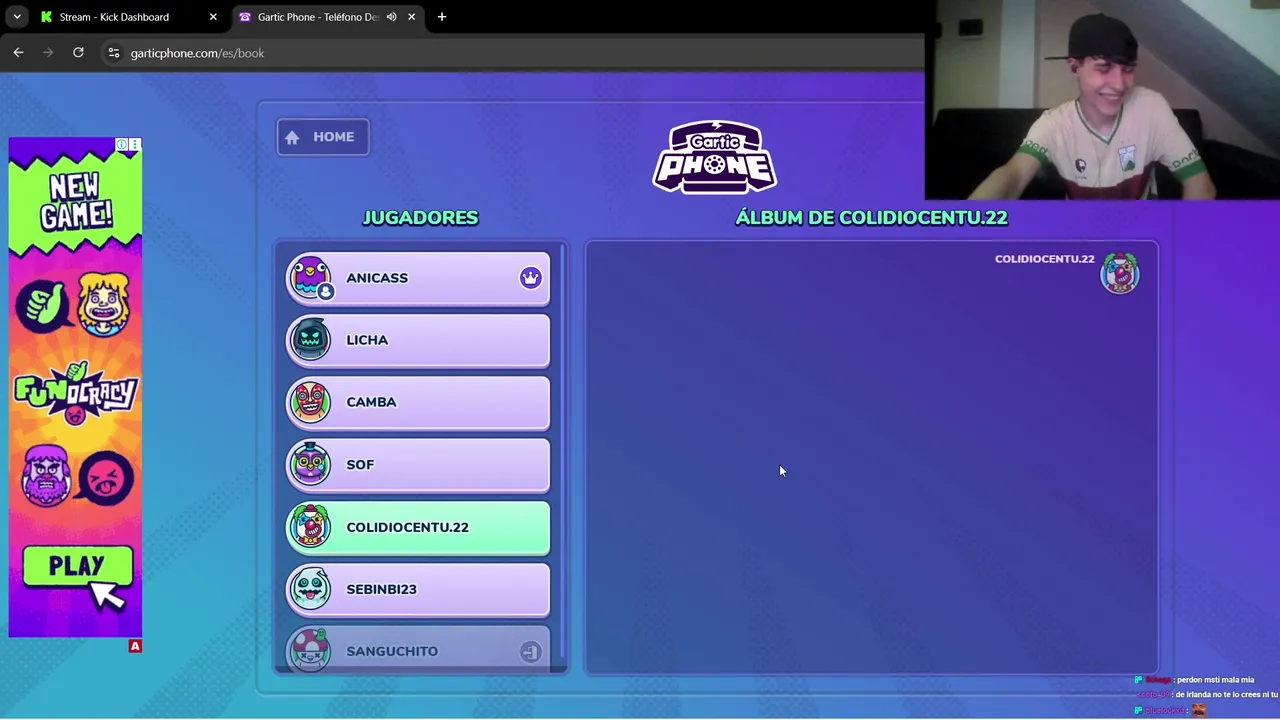
Task: Click SEBINBI23's skull avatar
Action: [x=310, y=589]
